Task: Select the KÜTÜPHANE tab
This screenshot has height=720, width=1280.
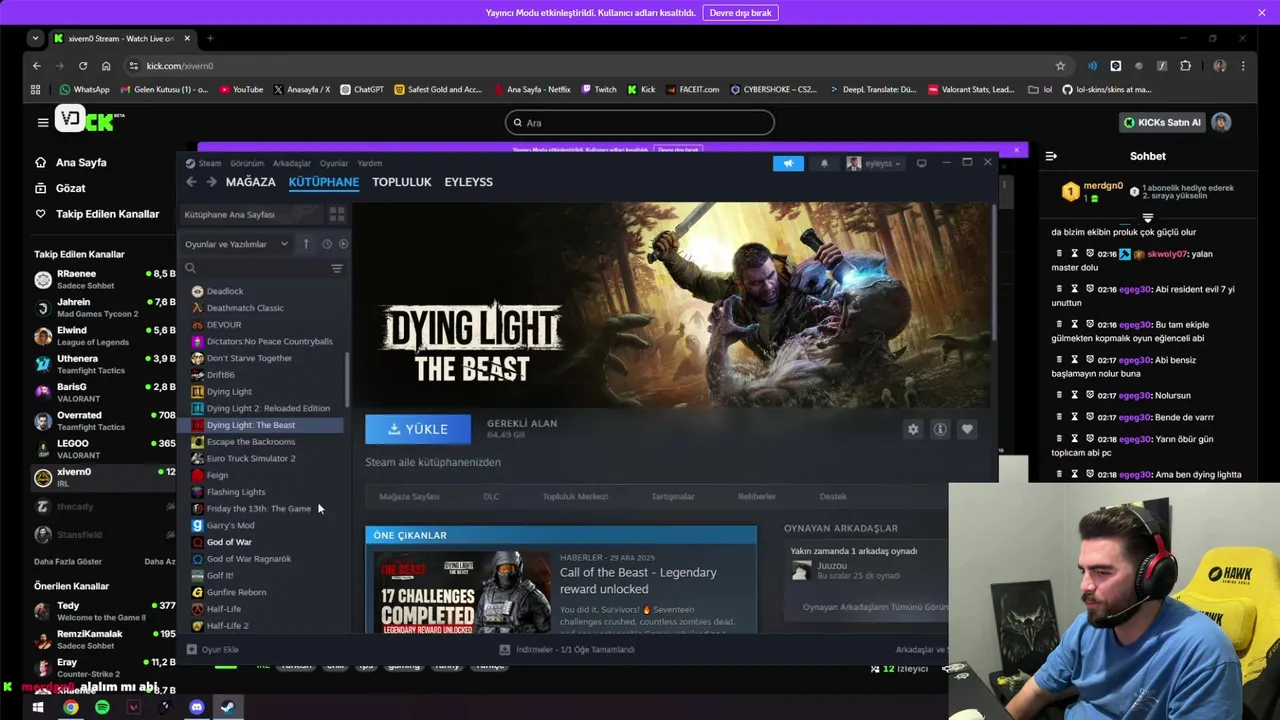Action: tap(324, 182)
